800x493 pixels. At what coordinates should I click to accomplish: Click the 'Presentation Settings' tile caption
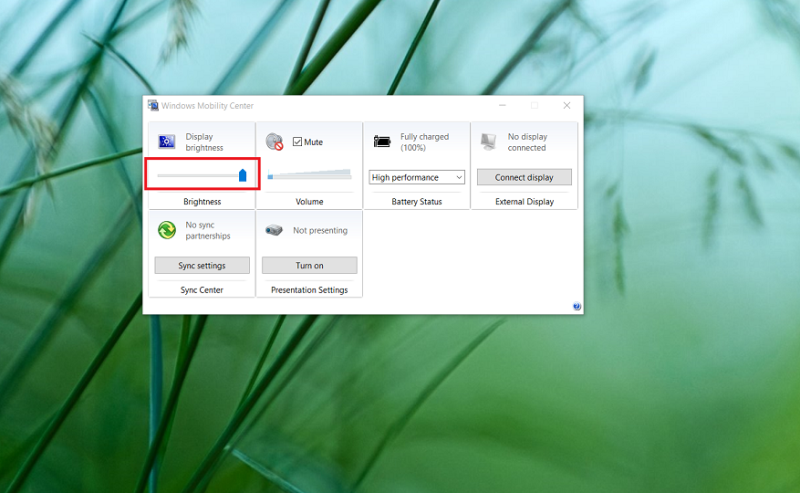[x=310, y=290]
